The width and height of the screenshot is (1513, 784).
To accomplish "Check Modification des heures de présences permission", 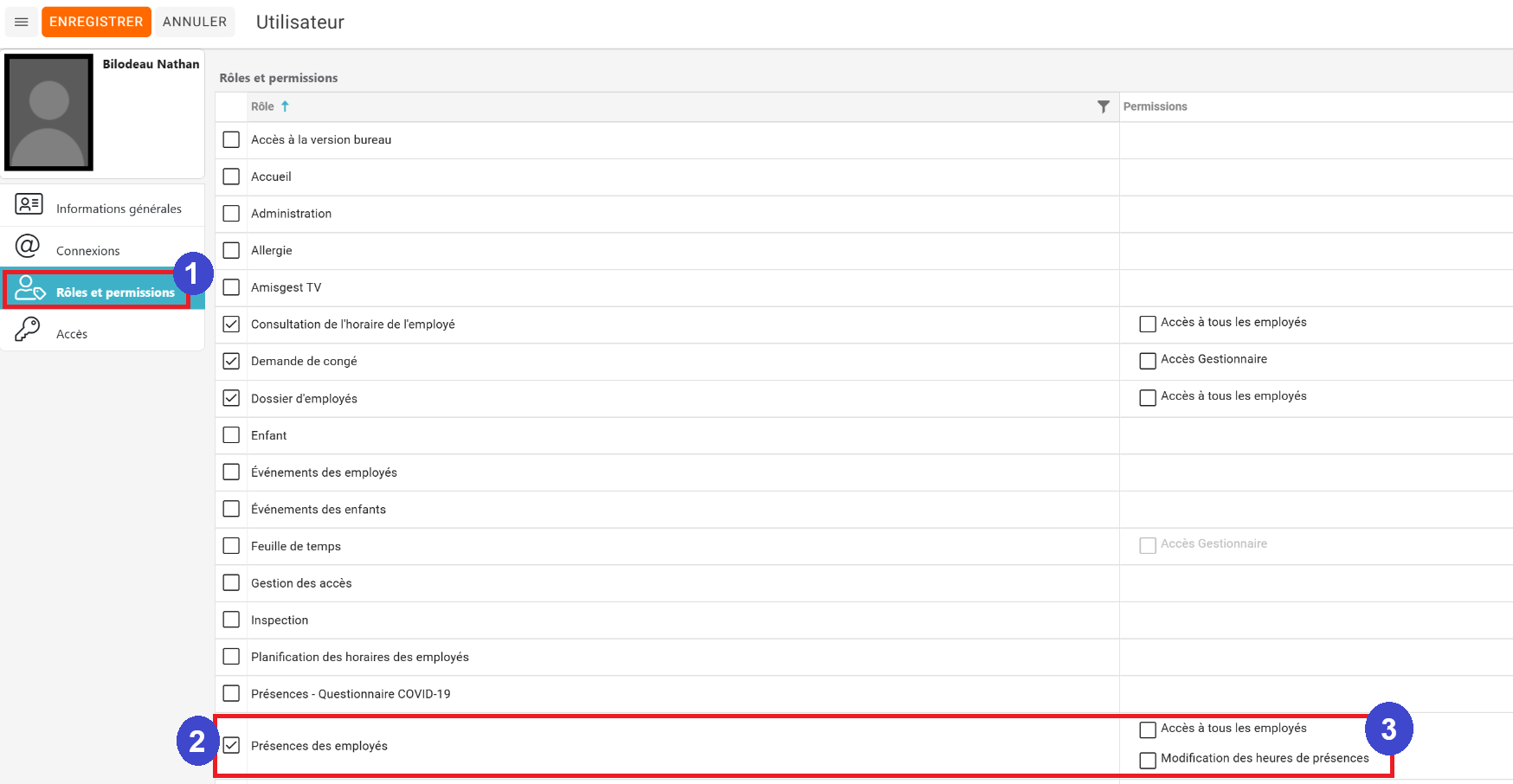I will tap(1148, 760).
